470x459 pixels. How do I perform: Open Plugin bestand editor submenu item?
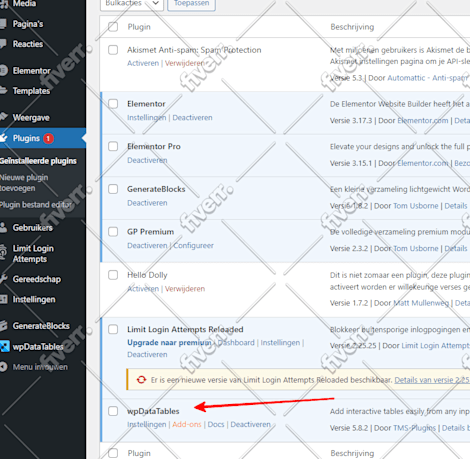36,204
